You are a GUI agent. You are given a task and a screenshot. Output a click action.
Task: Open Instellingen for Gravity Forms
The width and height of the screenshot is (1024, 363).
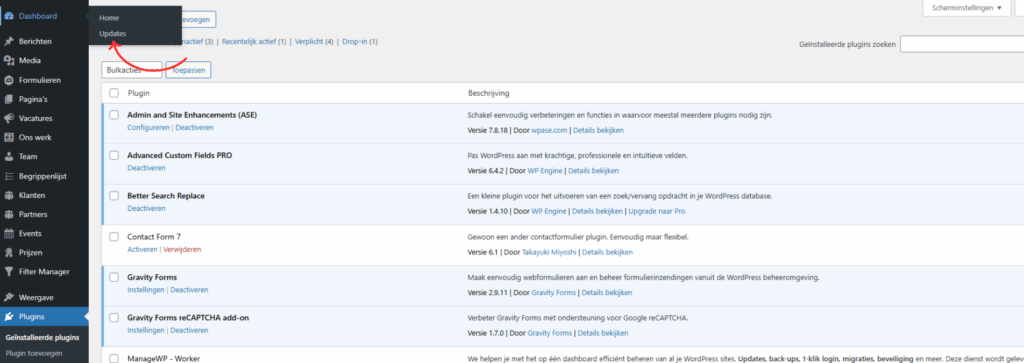tap(146, 290)
